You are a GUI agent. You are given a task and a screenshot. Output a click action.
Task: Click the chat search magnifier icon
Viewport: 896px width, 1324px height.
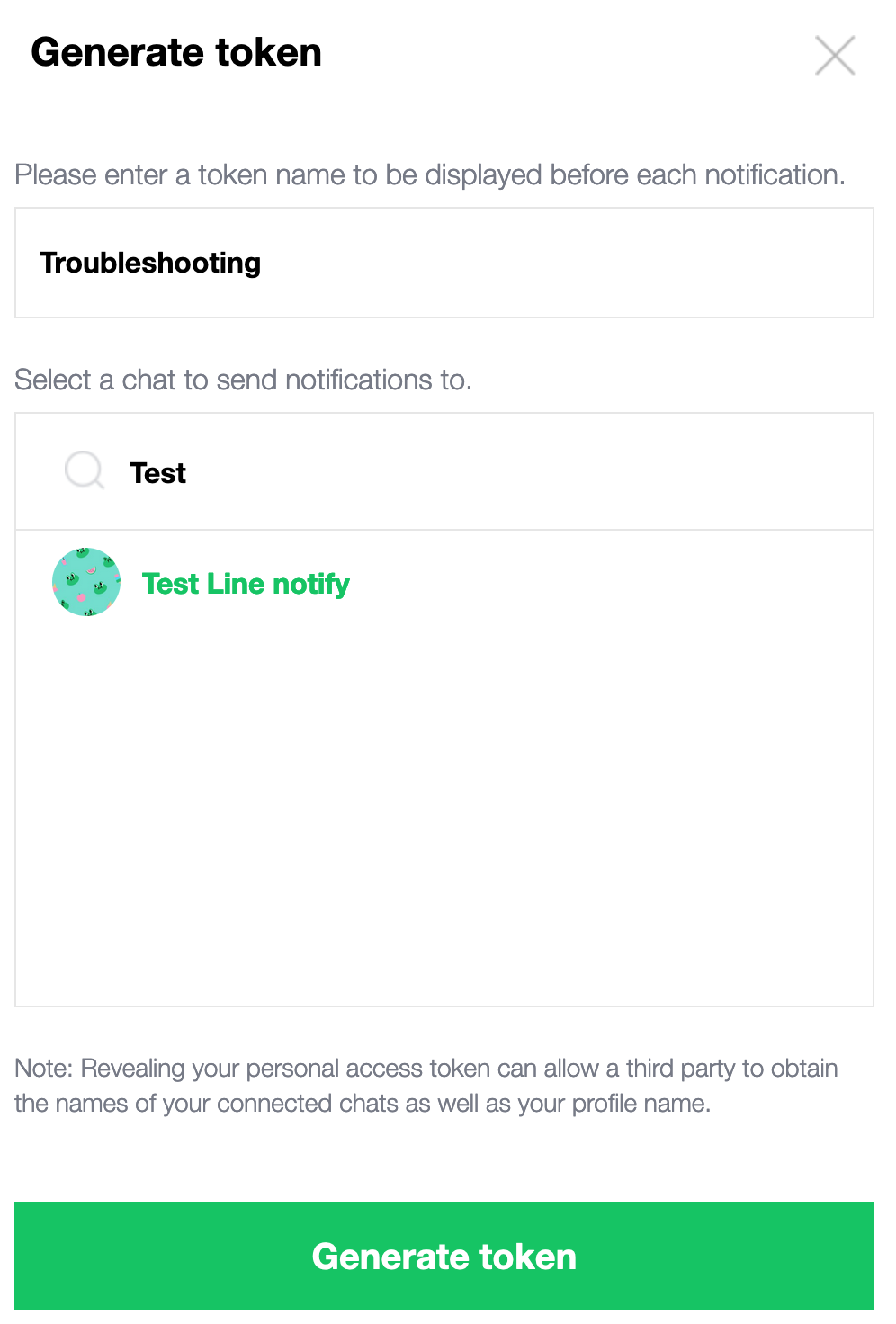point(85,470)
